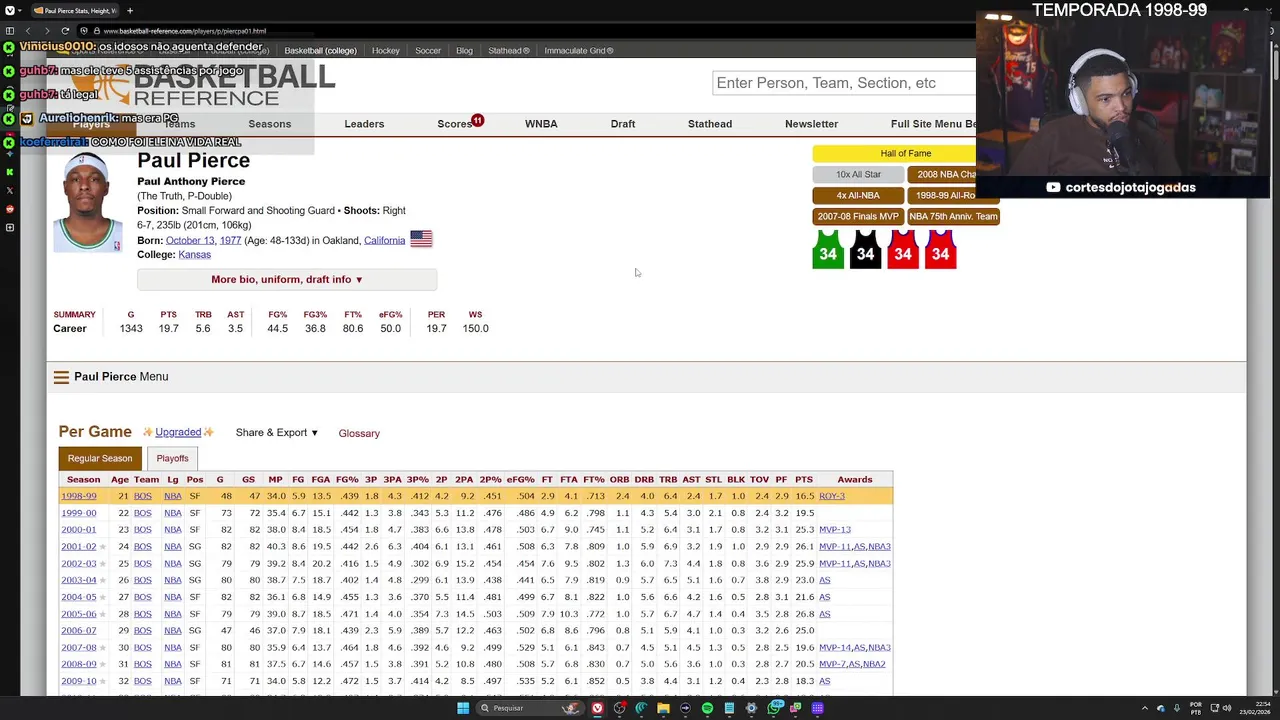Click the 10x All Star badge
Image resolution: width=1280 pixels, height=720 pixels.
point(858,174)
